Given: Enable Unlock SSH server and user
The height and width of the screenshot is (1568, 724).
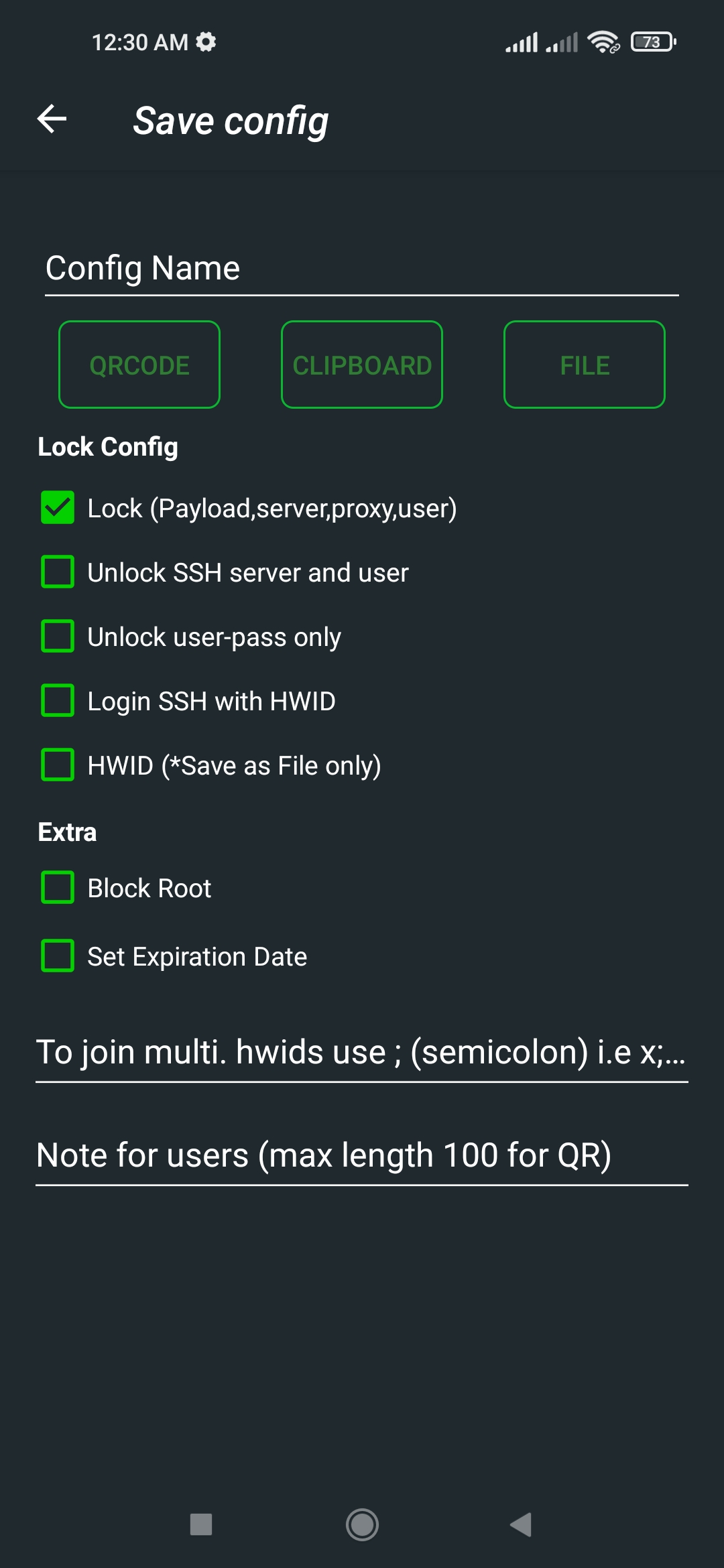Looking at the screenshot, I should (58, 572).
